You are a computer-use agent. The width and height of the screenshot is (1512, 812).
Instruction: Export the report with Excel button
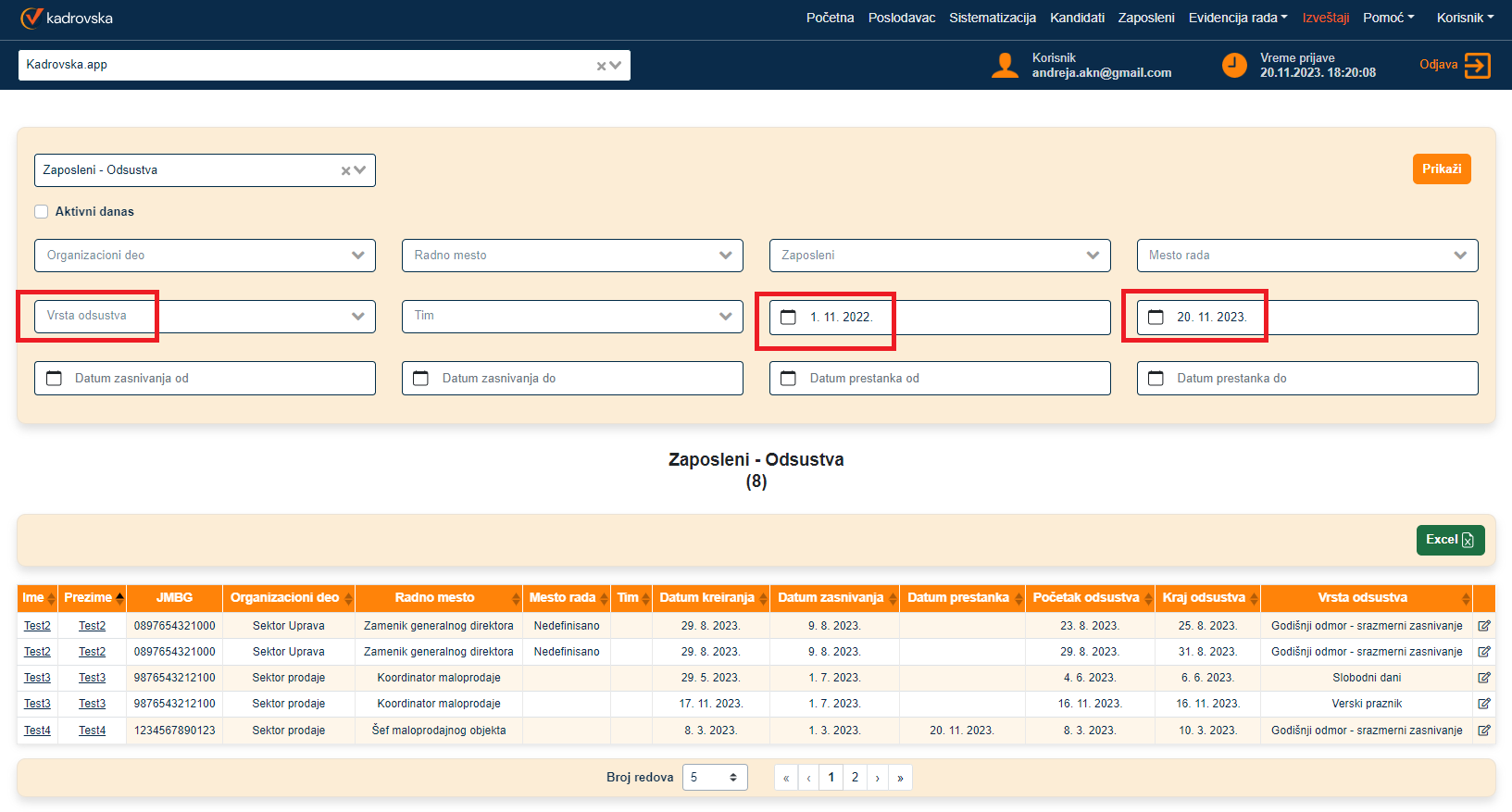coord(1449,540)
